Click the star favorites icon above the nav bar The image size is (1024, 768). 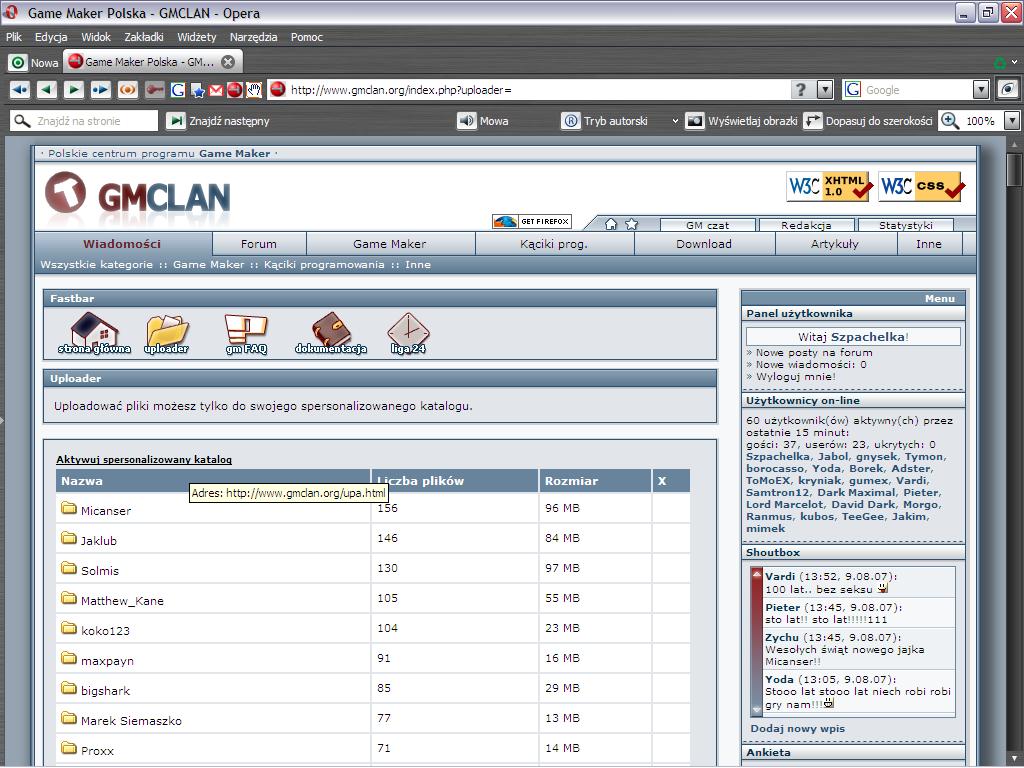point(632,224)
